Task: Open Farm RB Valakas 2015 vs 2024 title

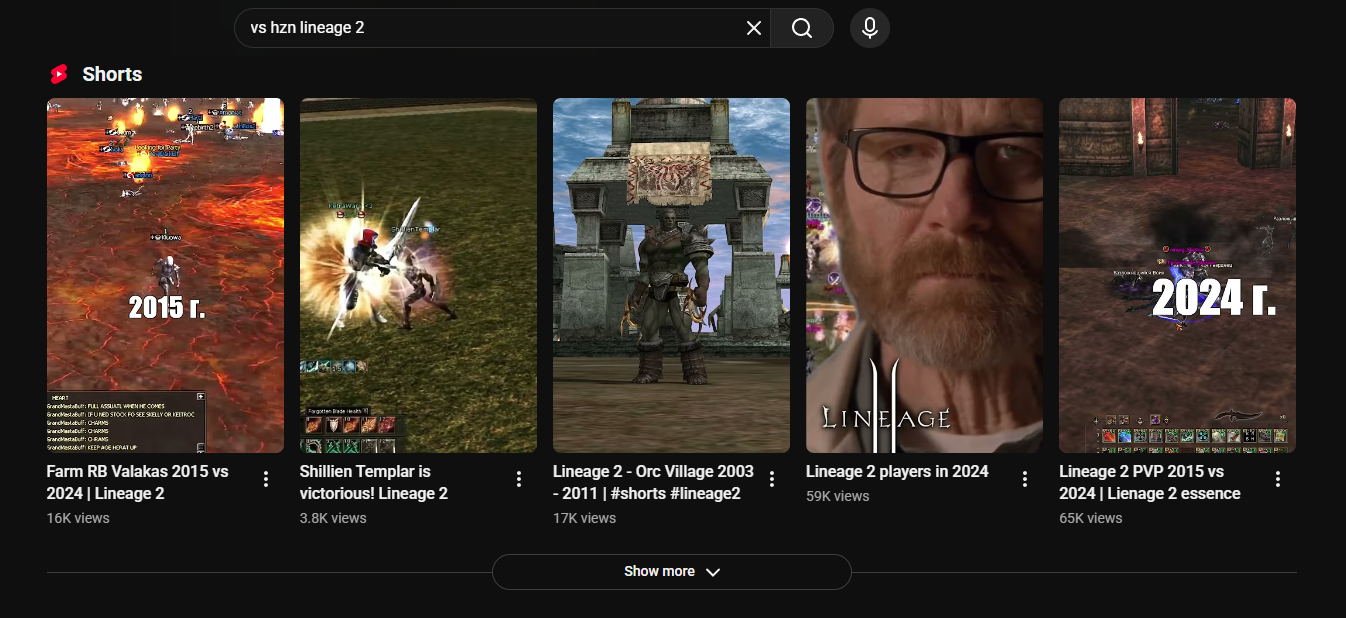Action: 138,482
